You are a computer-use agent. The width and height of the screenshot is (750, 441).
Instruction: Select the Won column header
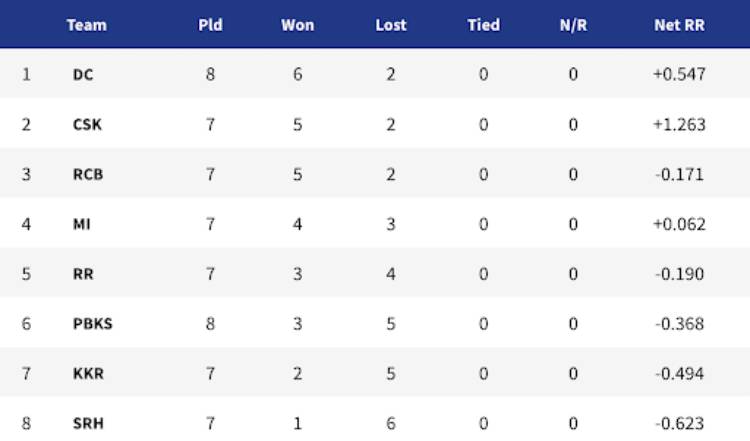pyautogui.click(x=298, y=25)
